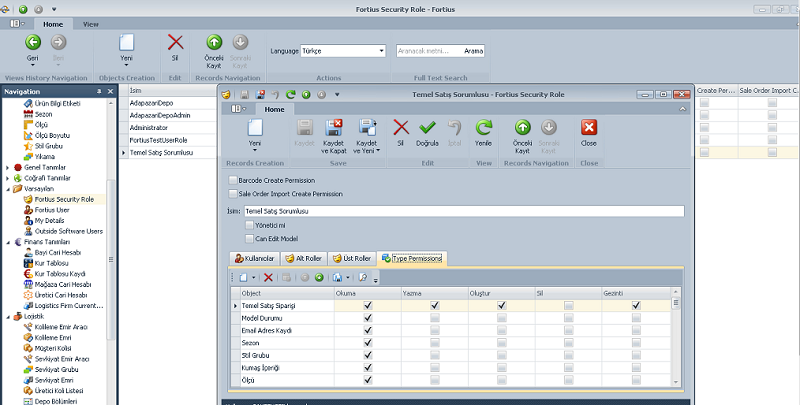800x405 pixels.
Task: Click full text search input field
Action: click(429, 51)
